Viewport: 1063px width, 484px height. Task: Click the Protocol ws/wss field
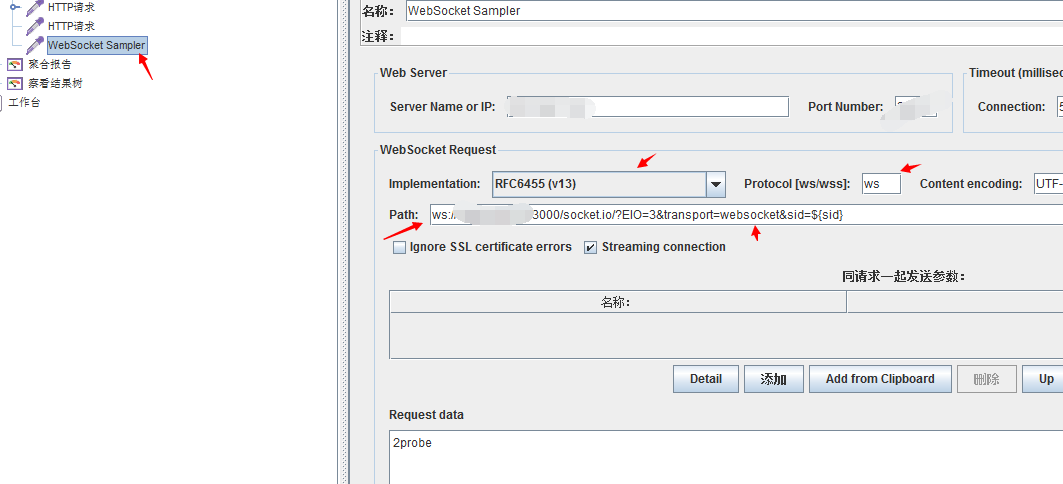881,184
